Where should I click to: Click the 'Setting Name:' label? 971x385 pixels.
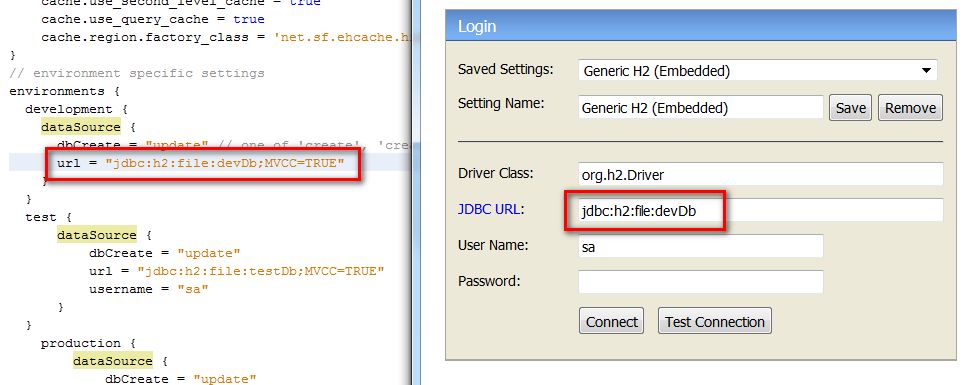[x=501, y=103]
